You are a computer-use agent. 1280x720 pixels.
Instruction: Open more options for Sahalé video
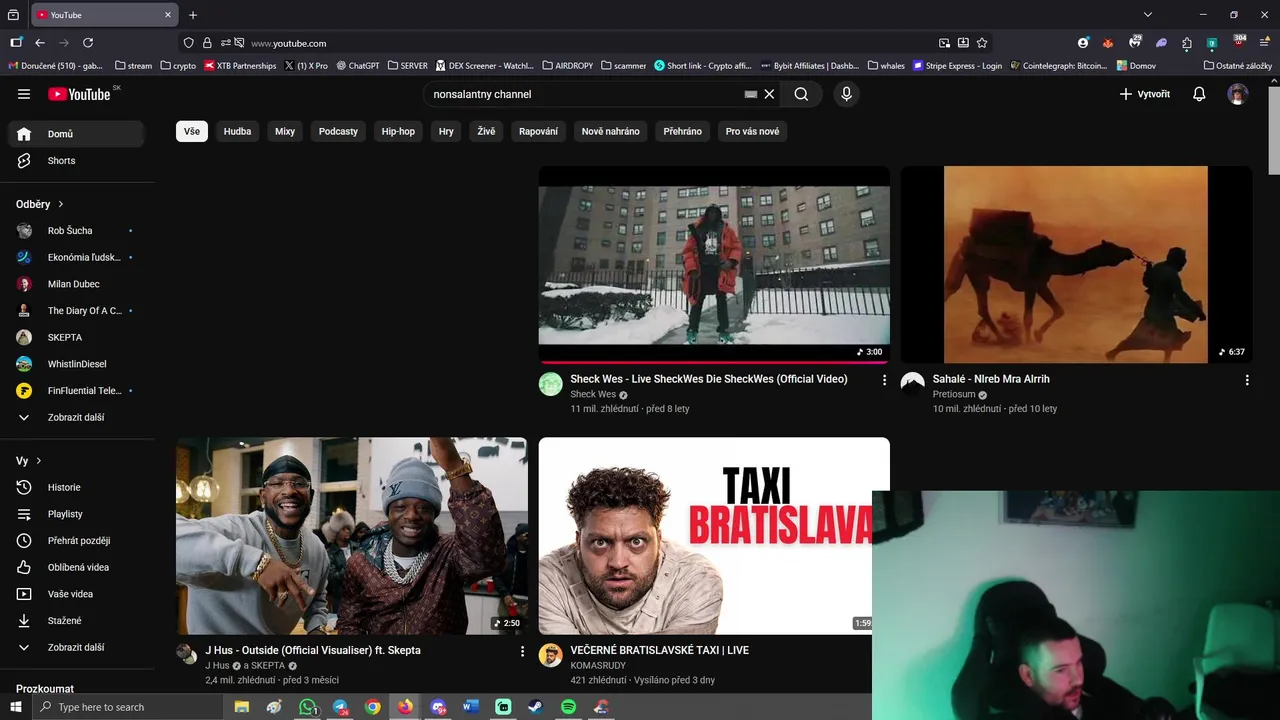[1247, 380]
